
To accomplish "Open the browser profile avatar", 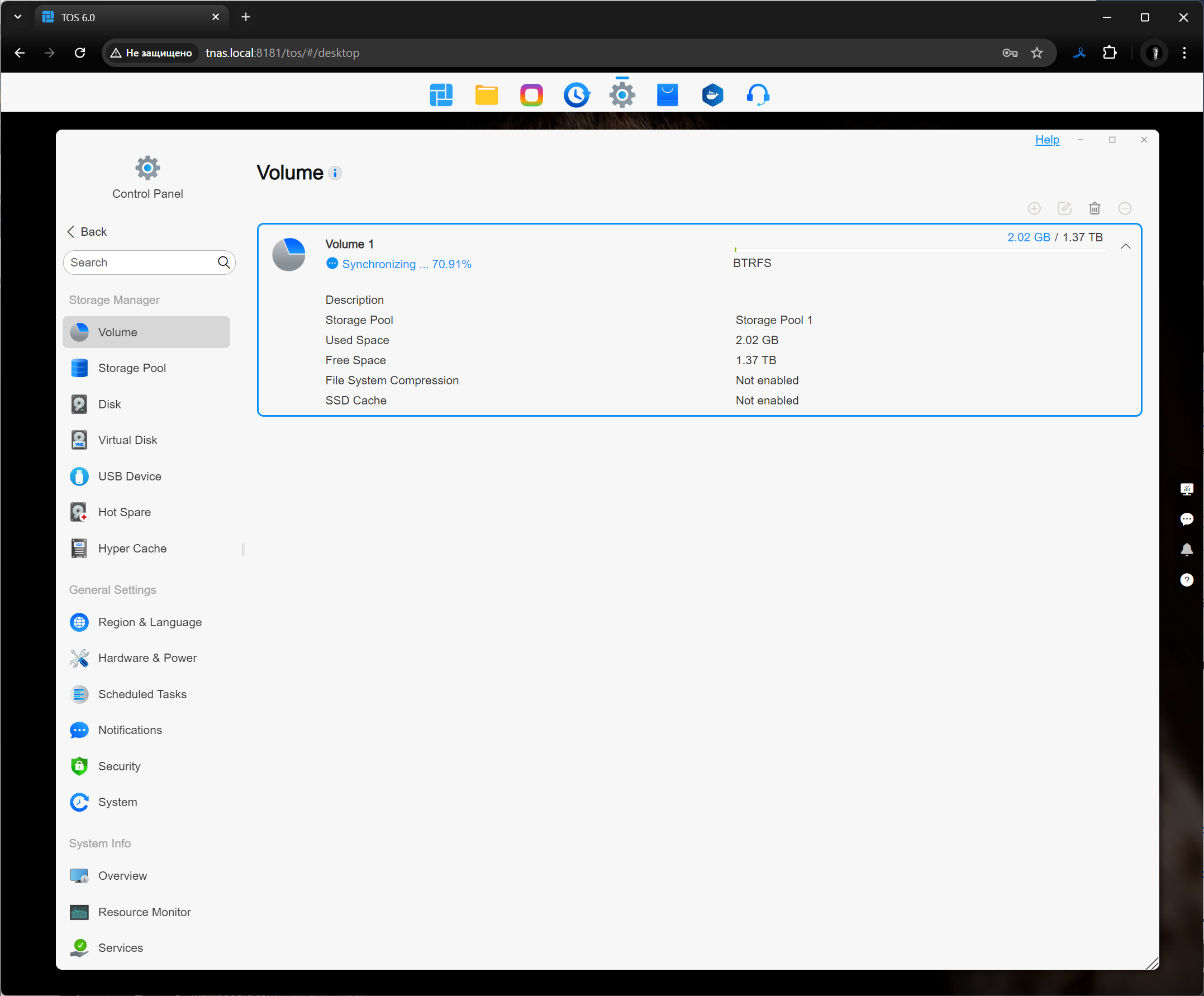I will click(x=1154, y=53).
